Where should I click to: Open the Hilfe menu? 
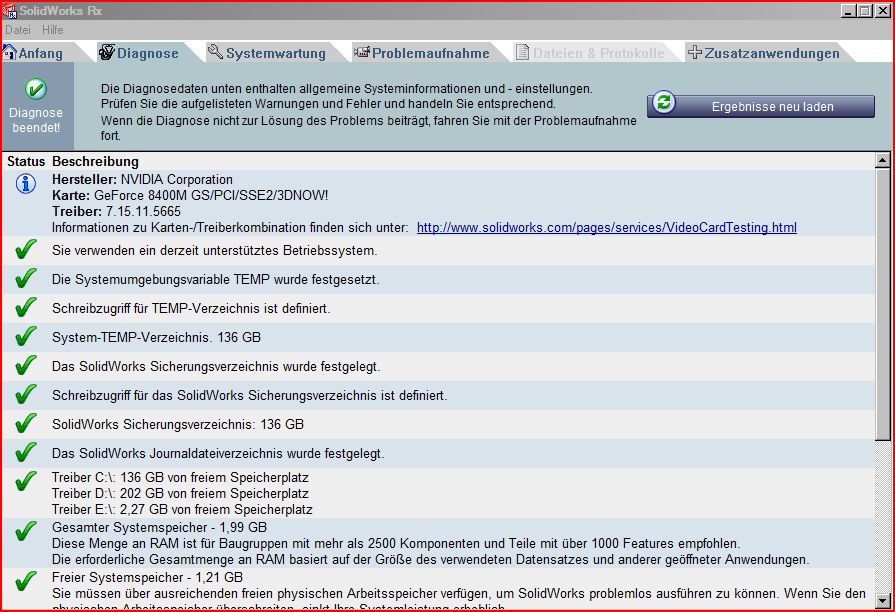pos(53,30)
